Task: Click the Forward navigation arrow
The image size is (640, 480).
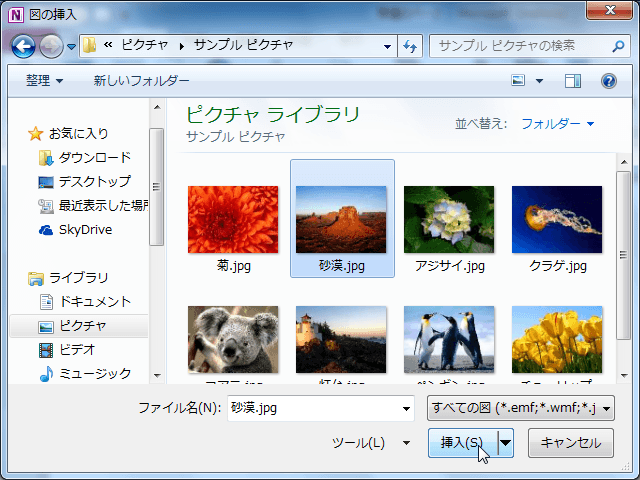Action: click(x=51, y=46)
